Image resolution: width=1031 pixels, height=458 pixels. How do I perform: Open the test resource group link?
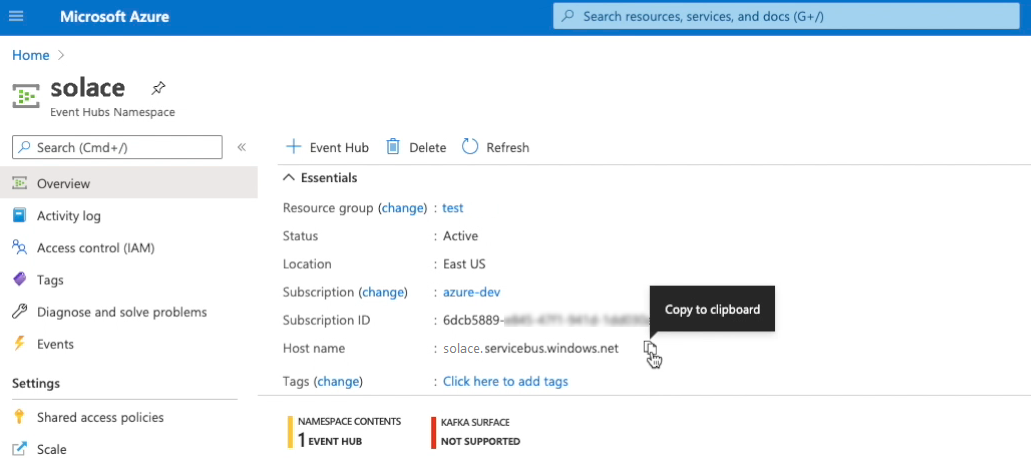click(x=453, y=208)
